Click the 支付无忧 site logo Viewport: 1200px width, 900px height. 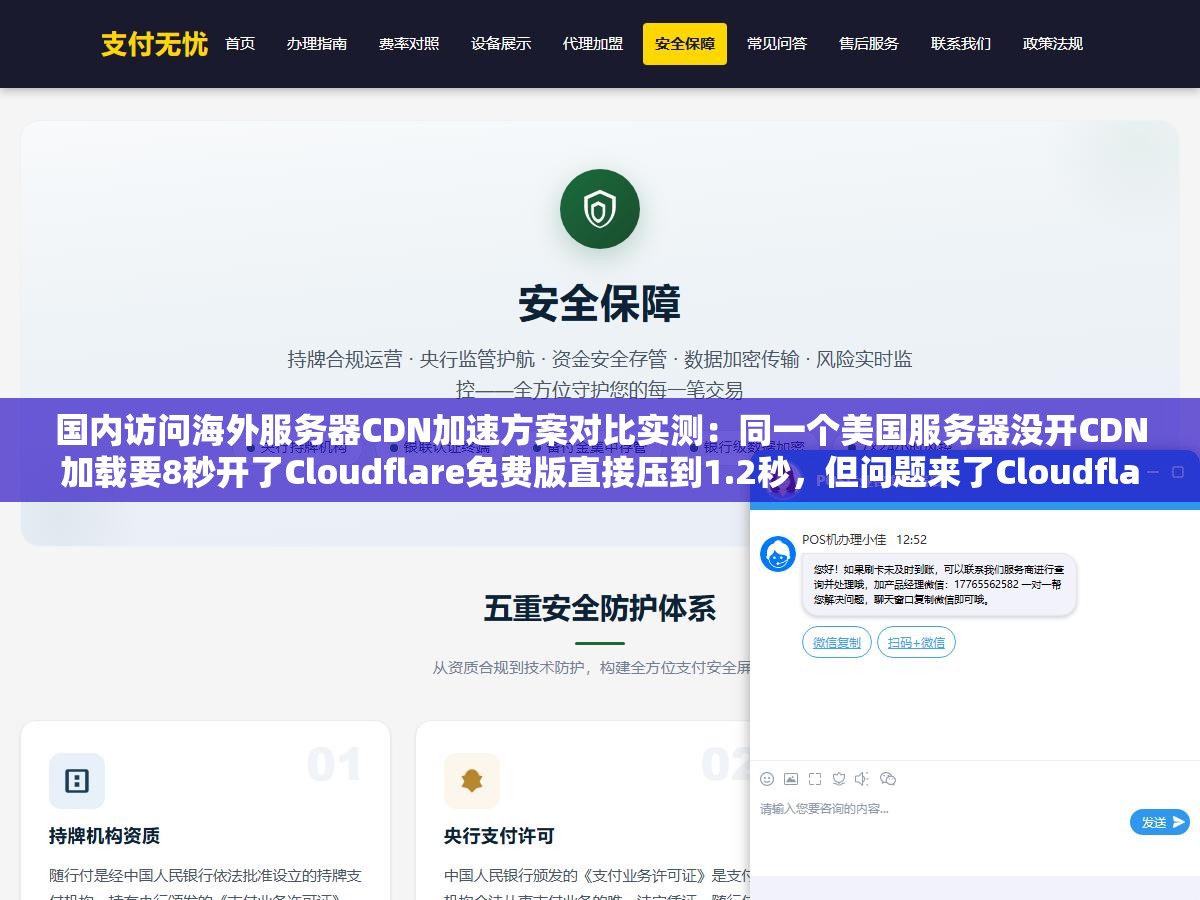click(154, 44)
